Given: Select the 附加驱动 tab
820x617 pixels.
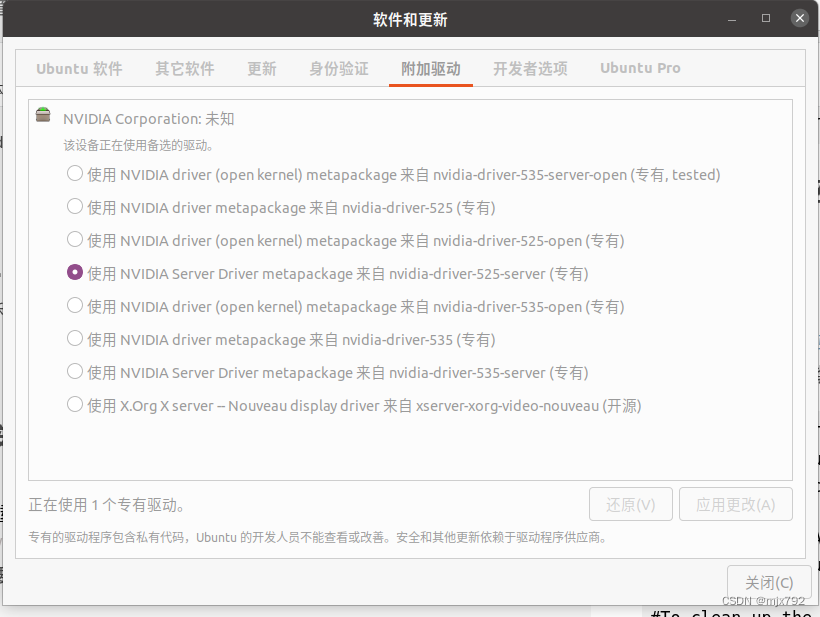Looking at the screenshot, I should pos(431,68).
